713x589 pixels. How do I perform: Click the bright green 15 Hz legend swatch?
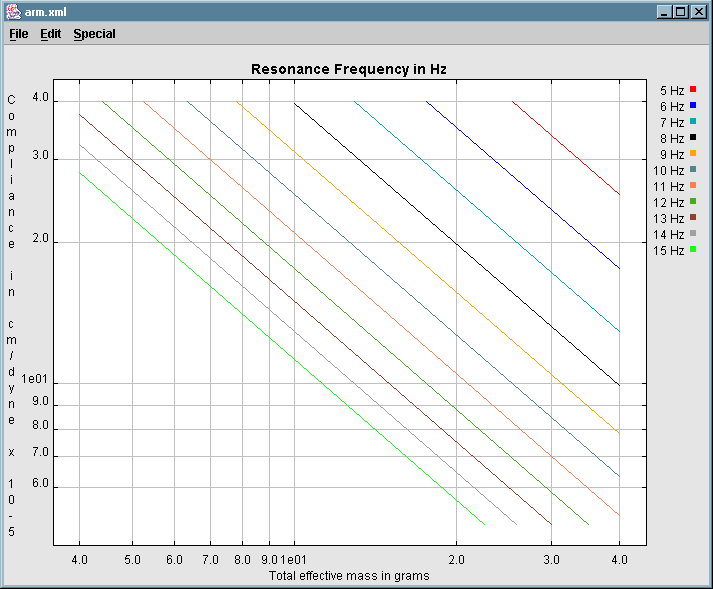693,249
